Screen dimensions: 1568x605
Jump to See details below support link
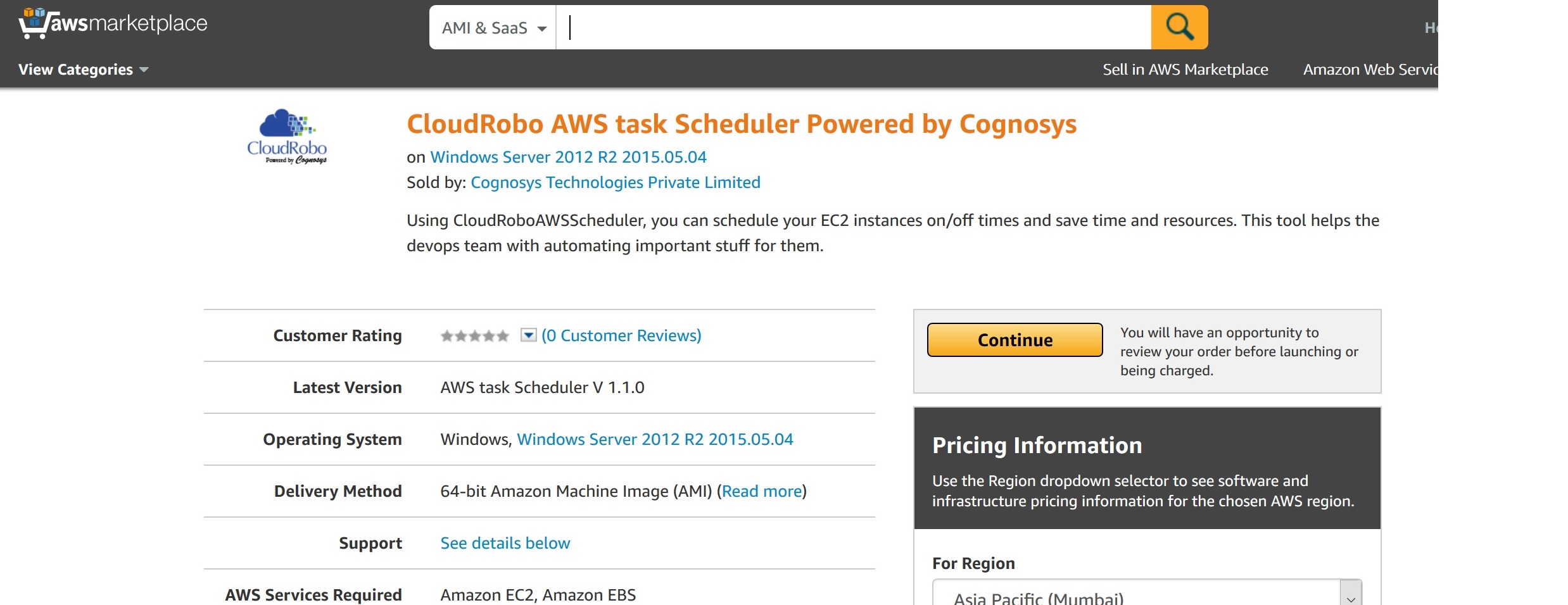tap(505, 543)
